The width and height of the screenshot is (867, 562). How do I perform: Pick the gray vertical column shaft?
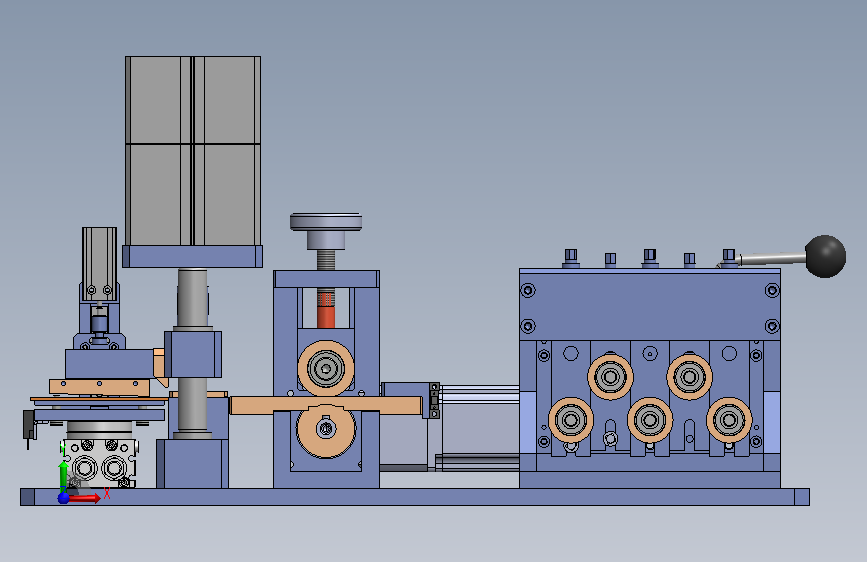192,299
